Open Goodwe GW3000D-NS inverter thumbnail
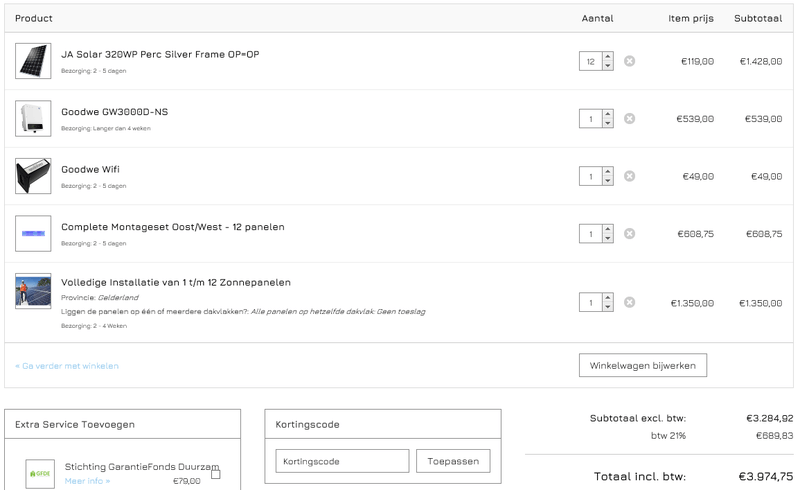The width and height of the screenshot is (800, 490). click(x=33, y=118)
